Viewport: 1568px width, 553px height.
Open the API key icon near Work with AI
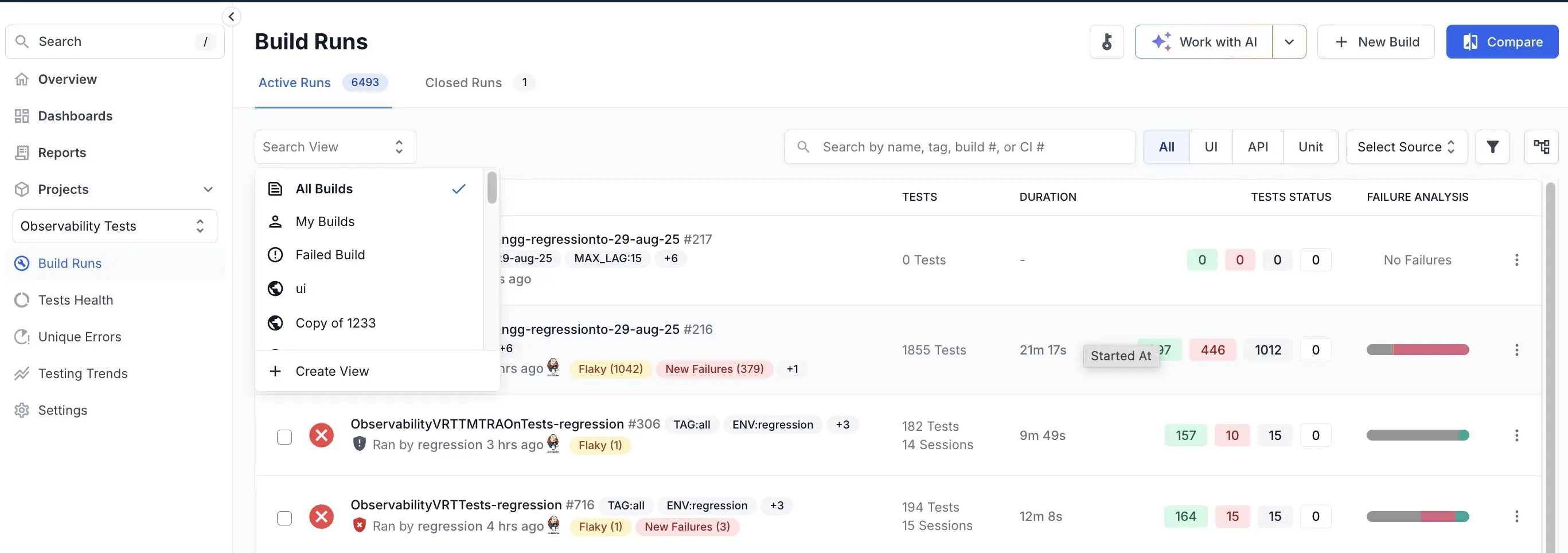(1107, 41)
